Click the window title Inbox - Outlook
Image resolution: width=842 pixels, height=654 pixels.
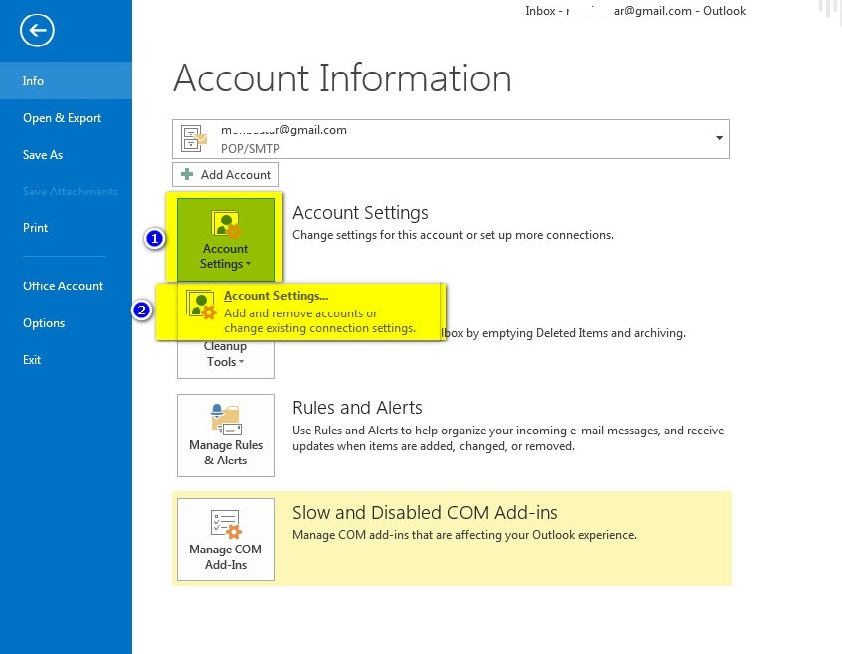tap(636, 11)
